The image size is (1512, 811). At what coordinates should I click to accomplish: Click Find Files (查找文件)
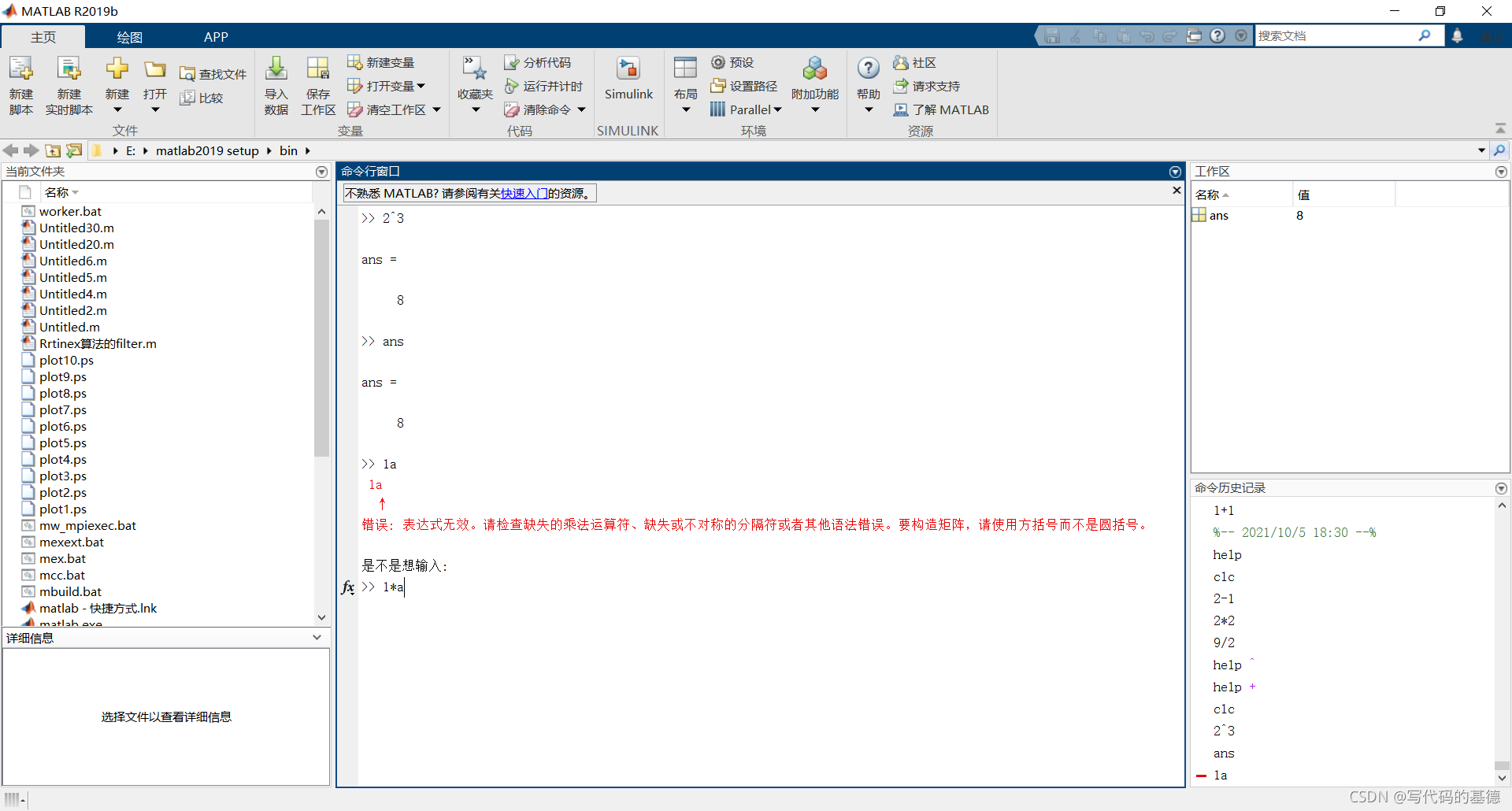[x=213, y=74]
